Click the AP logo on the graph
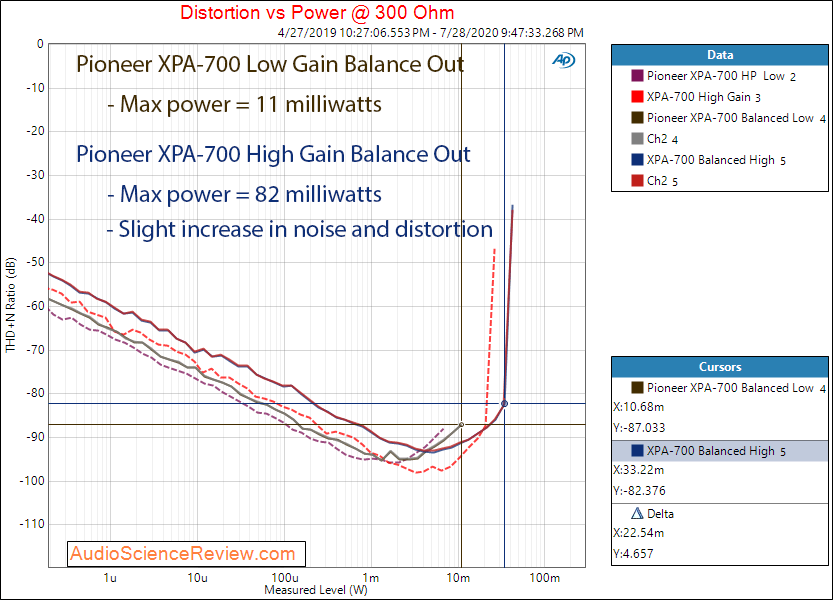This screenshot has height=600, width=833. click(564, 60)
